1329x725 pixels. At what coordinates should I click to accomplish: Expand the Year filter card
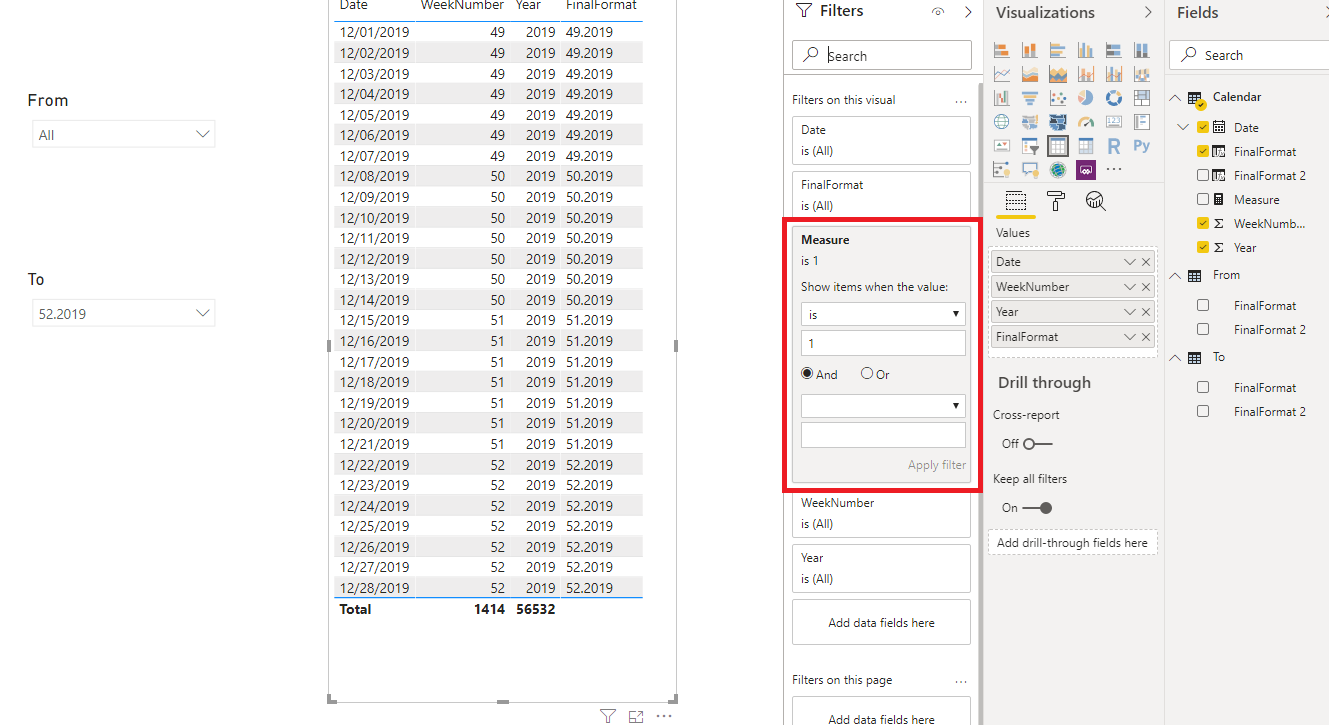[881, 568]
